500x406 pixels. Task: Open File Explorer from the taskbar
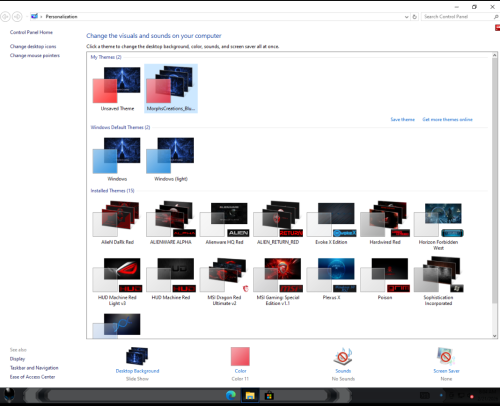[250, 396]
